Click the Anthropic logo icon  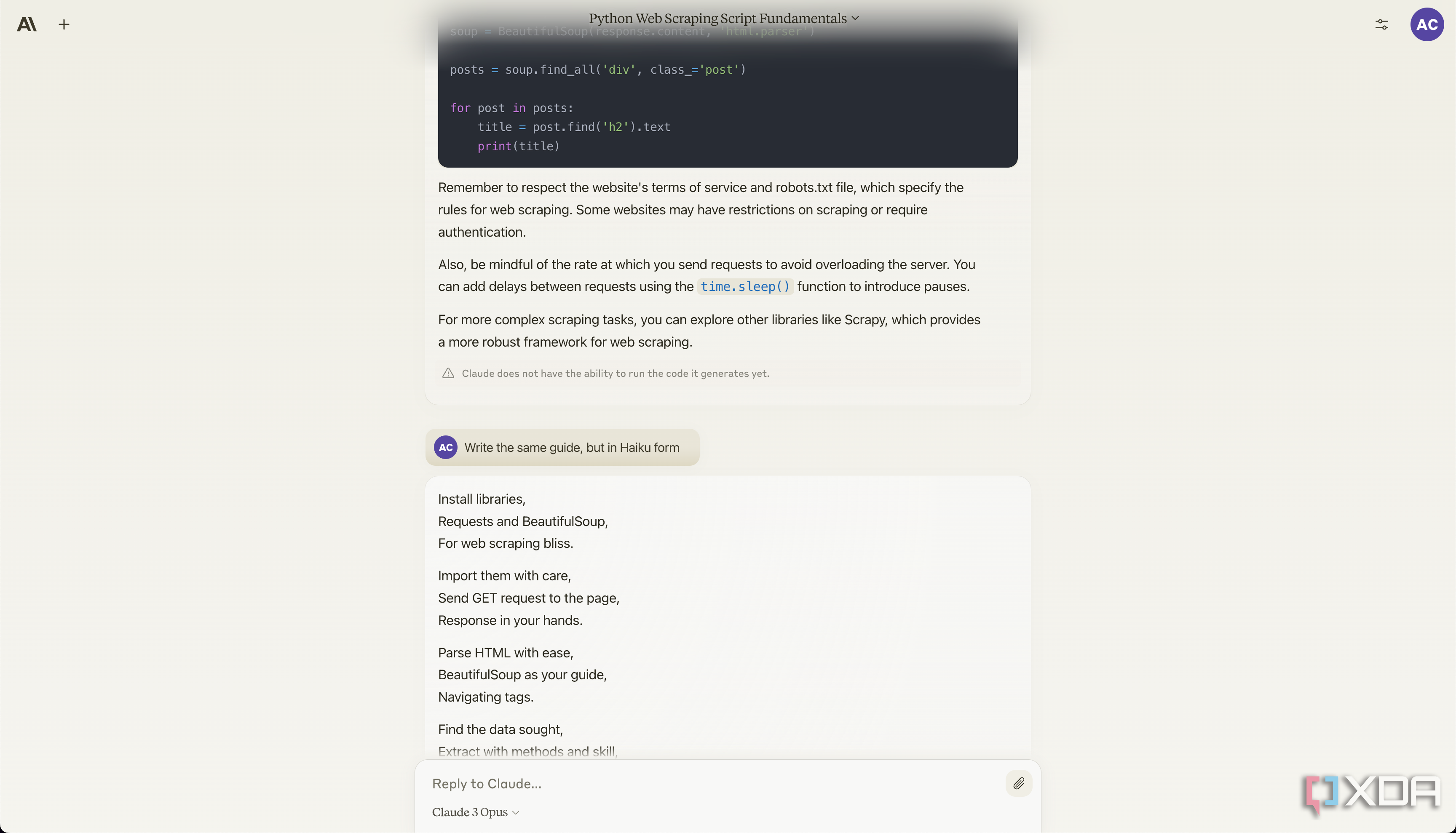[27, 24]
